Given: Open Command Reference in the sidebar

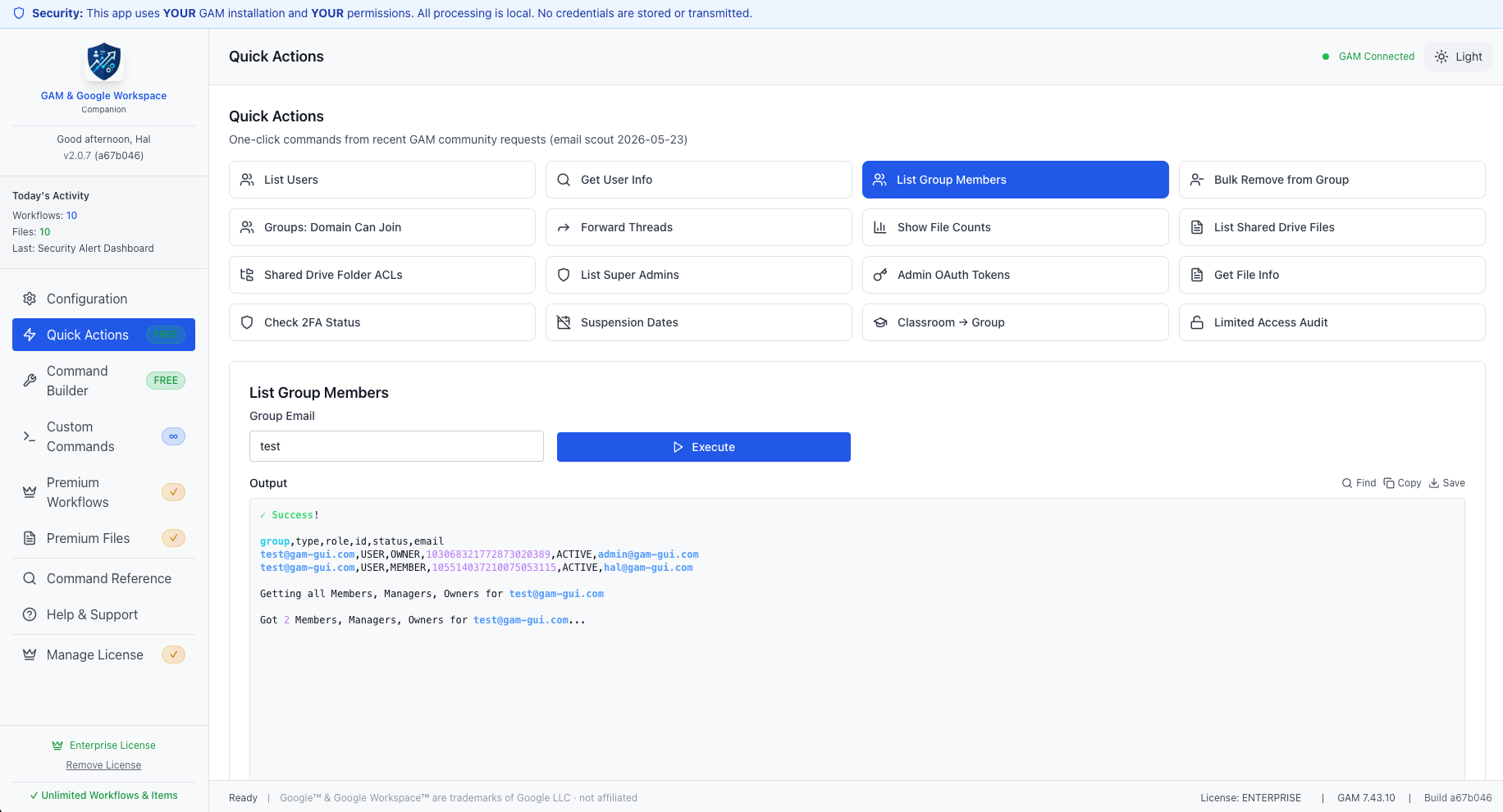Looking at the screenshot, I should click(103, 578).
